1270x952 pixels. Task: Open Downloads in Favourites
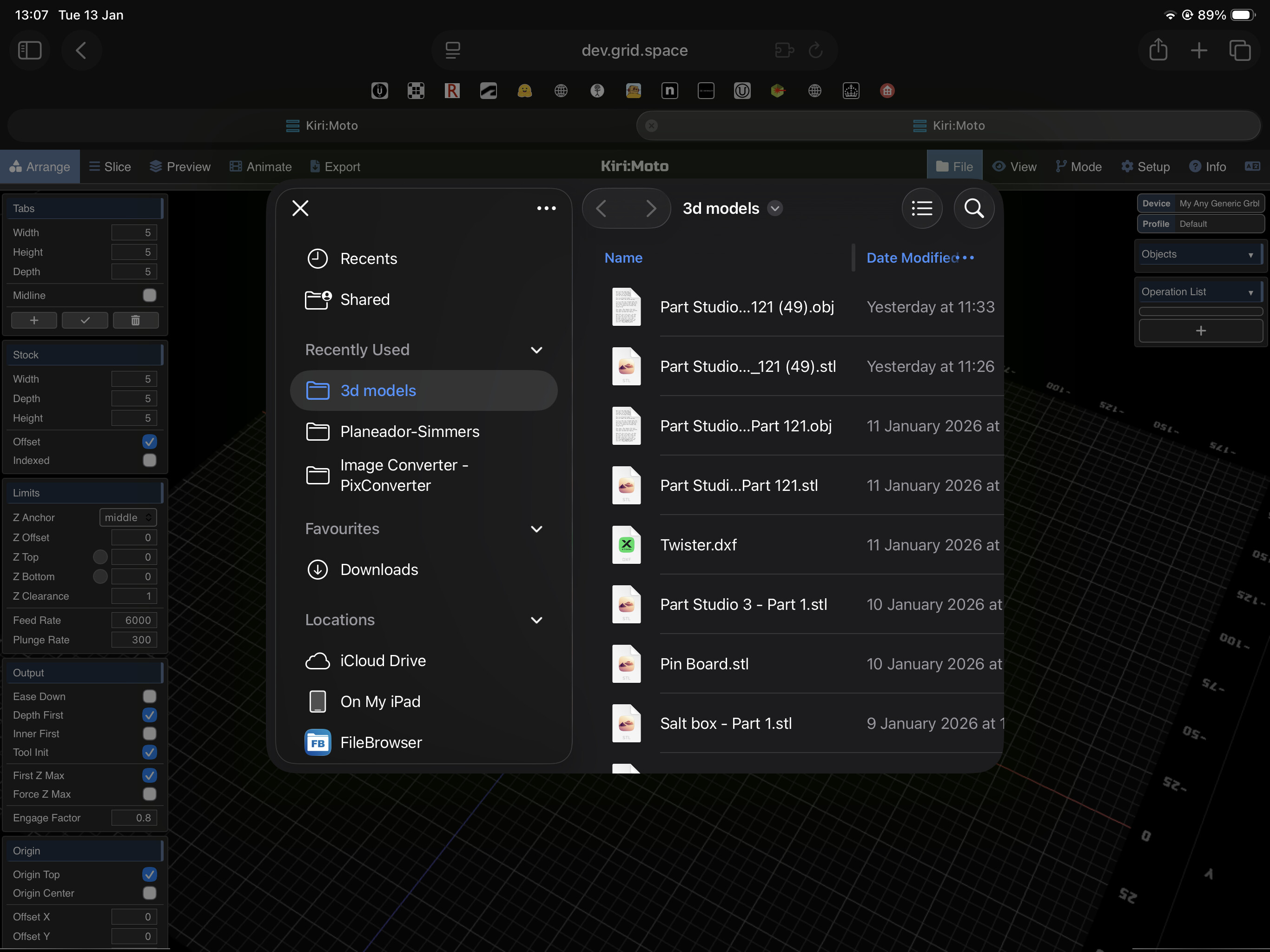point(379,569)
